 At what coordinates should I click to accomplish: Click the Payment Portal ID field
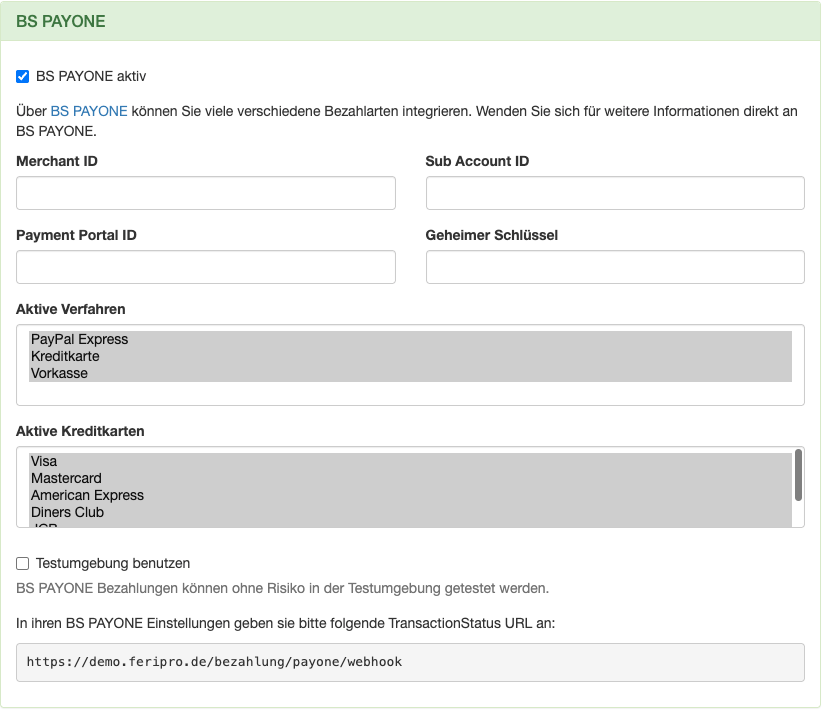tap(206, 267)
